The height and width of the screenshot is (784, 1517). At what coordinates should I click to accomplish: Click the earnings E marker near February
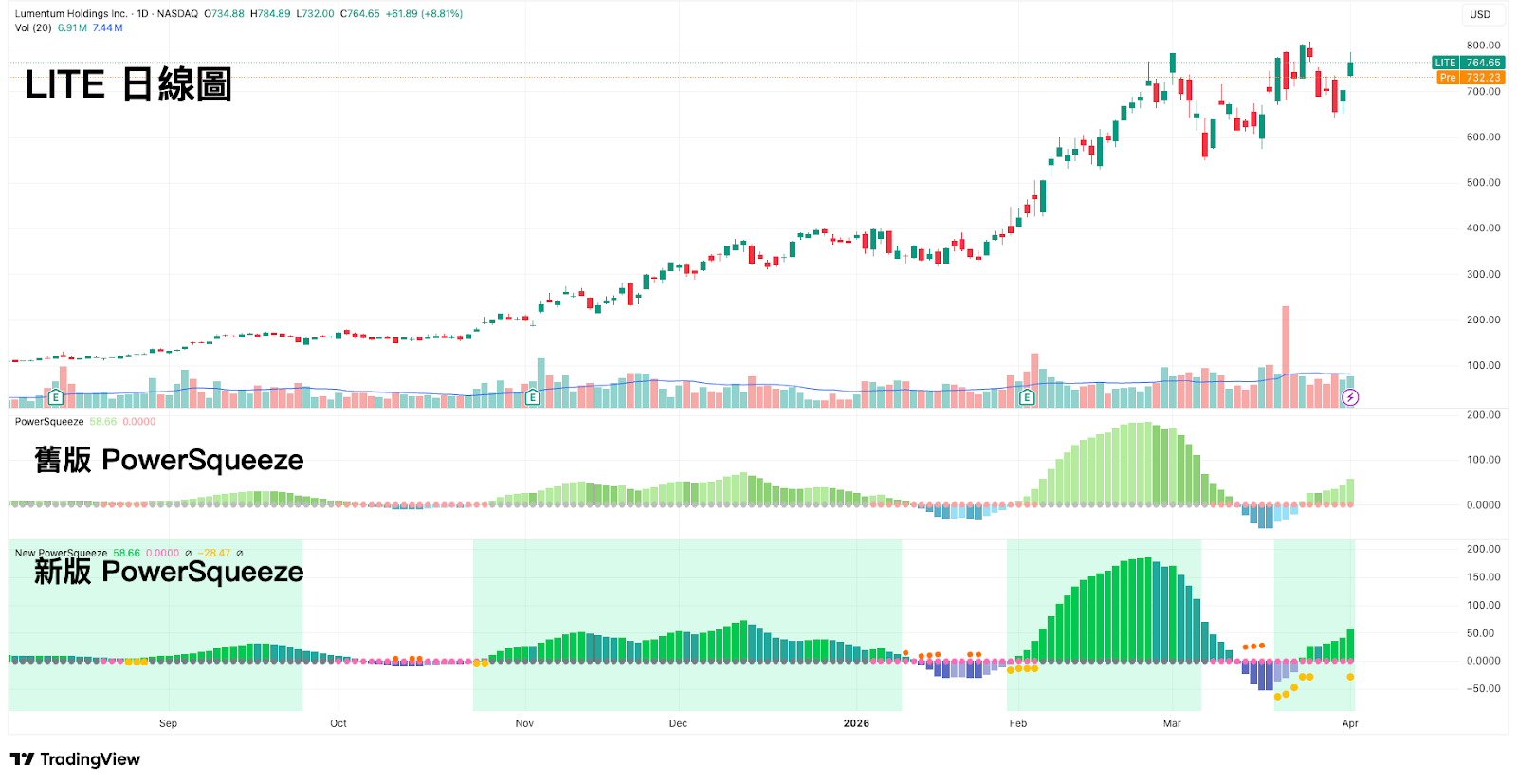1027,397
